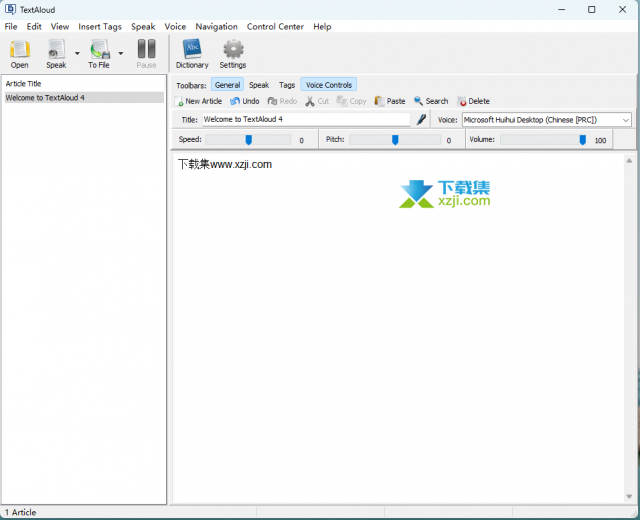Image resolution: width=640 pixels, height=520 pixels.
Task: Open the File menu
Action: click(11, 27)
